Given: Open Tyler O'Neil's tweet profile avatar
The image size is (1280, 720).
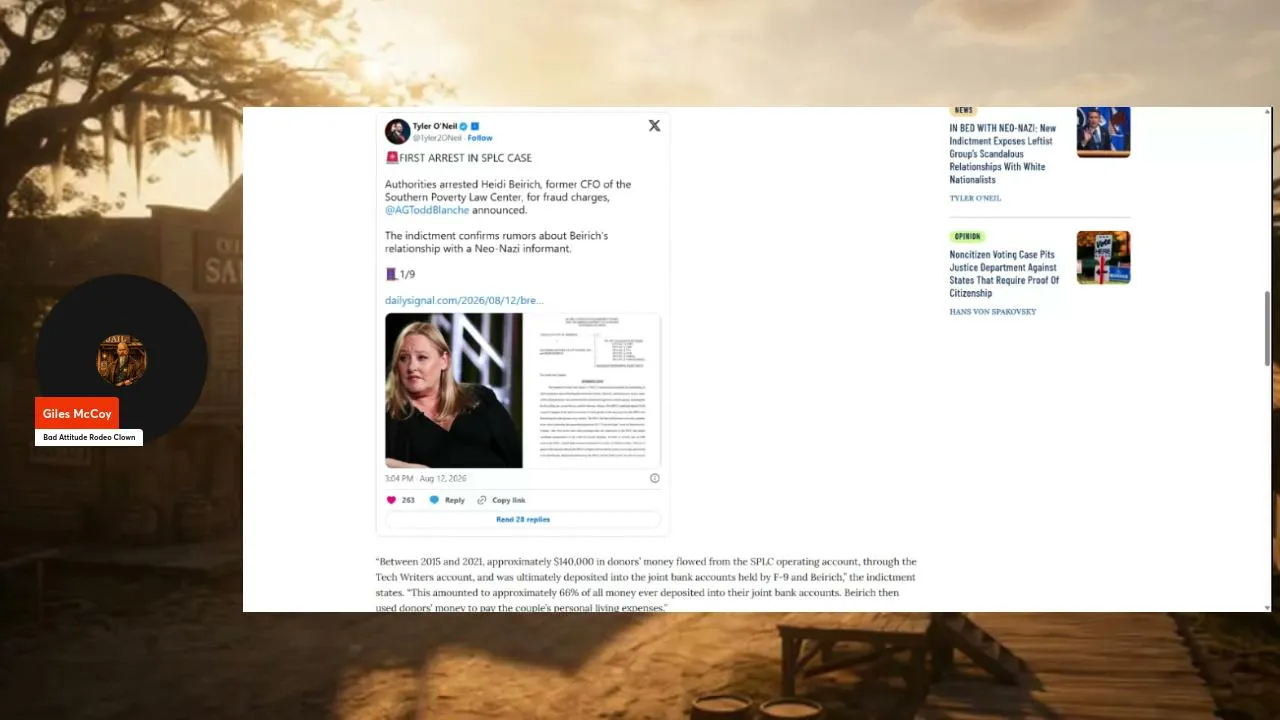Looking at the screenshot, I should (x=397, y=131).
